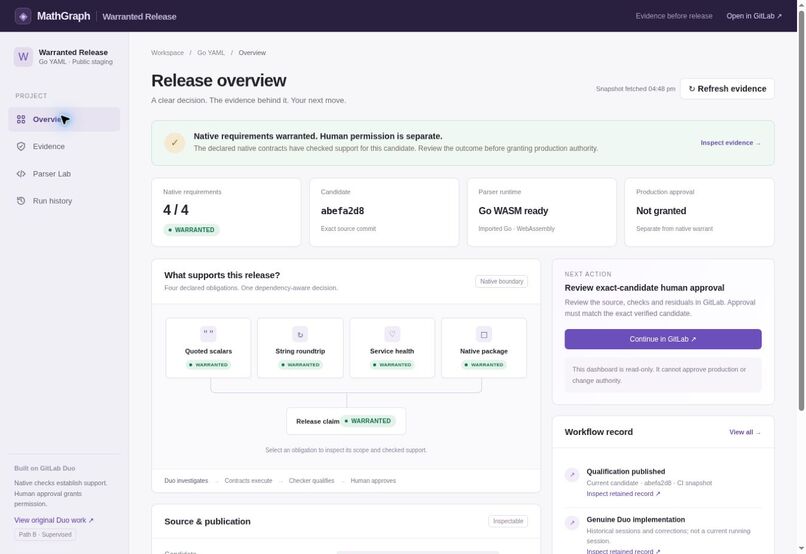
Task: Click the Inspectable badge in Source & publication
Action: pyautogui.click(x=508, y=521)
